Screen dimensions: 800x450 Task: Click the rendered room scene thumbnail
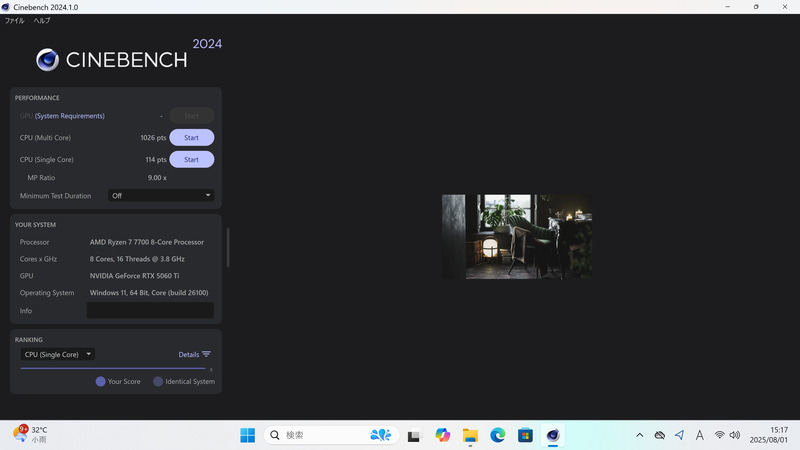(x=517, y=236)
